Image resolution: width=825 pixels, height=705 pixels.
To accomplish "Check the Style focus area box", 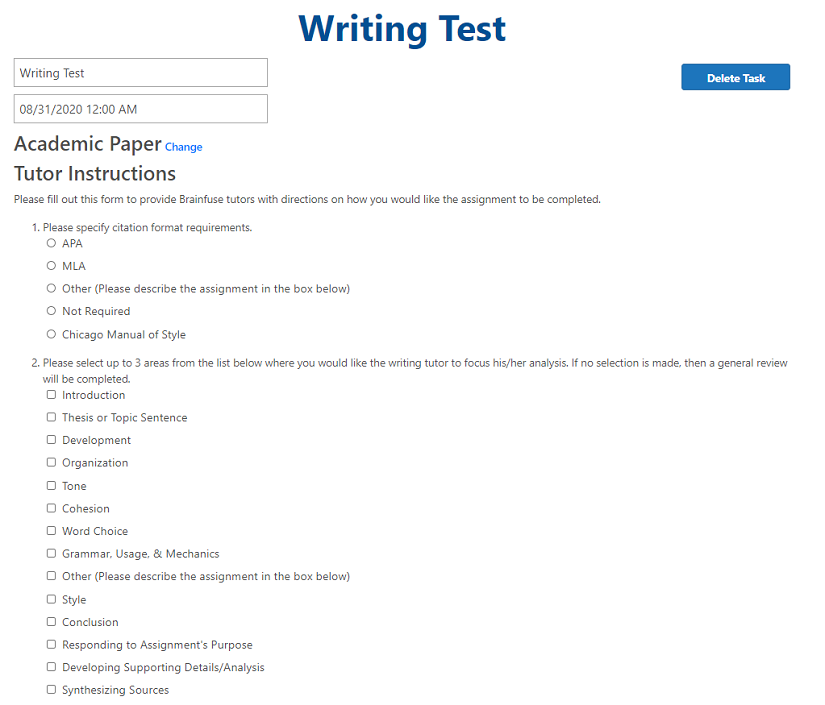I will 51,599.
